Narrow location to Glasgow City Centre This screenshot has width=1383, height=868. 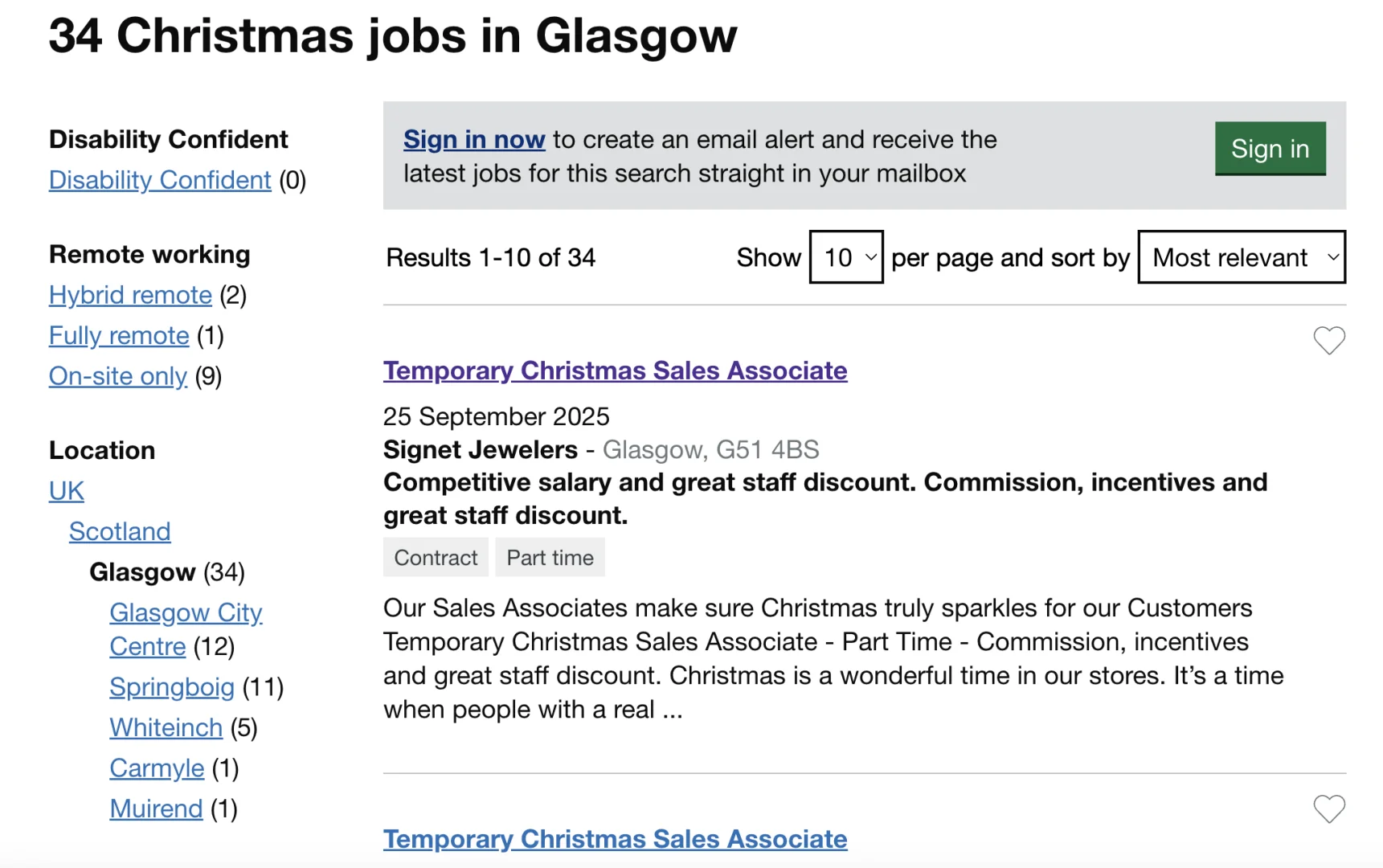(x=186, y=613)
